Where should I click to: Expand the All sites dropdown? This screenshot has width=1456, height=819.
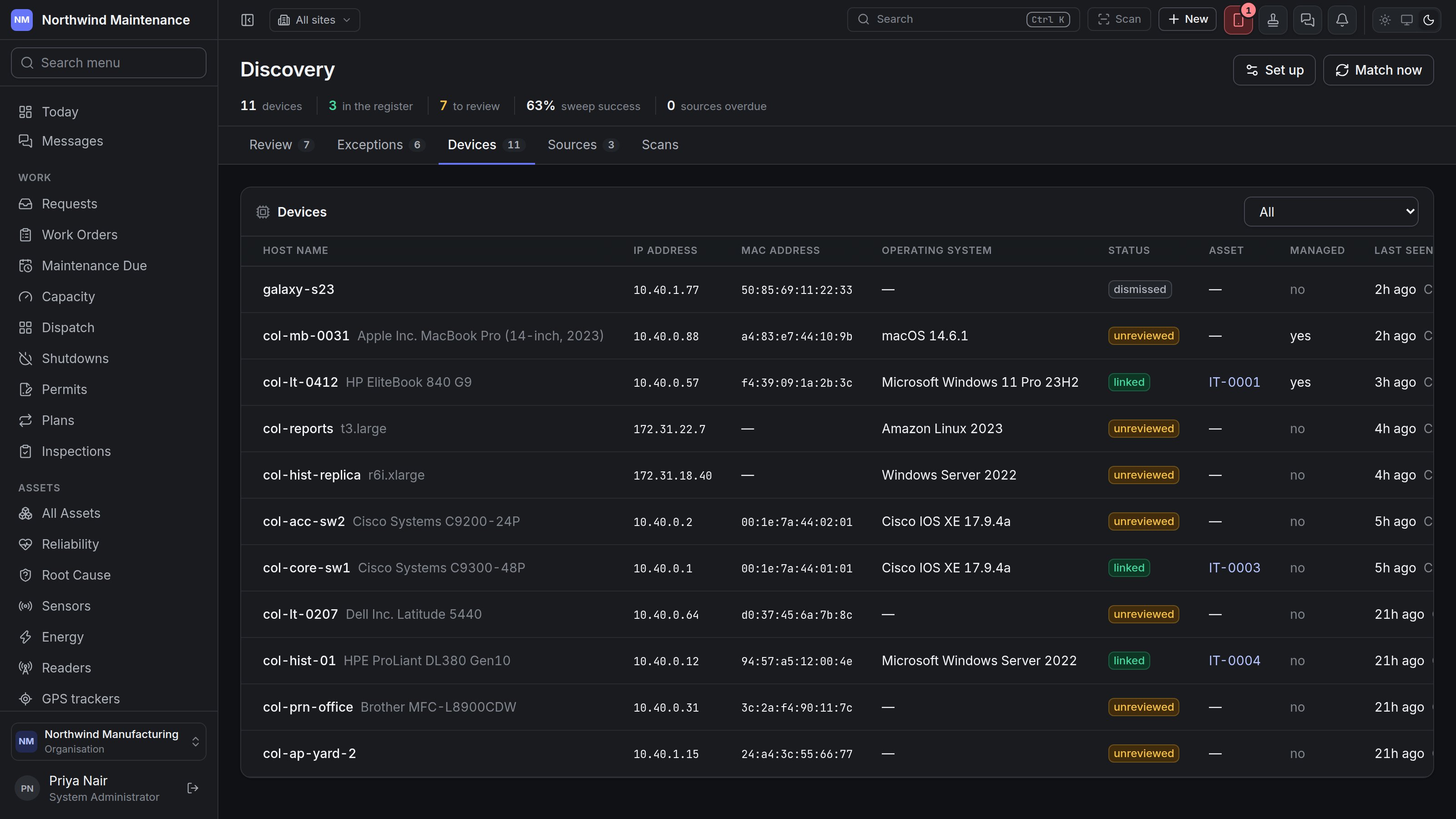[x=314, y=20]
